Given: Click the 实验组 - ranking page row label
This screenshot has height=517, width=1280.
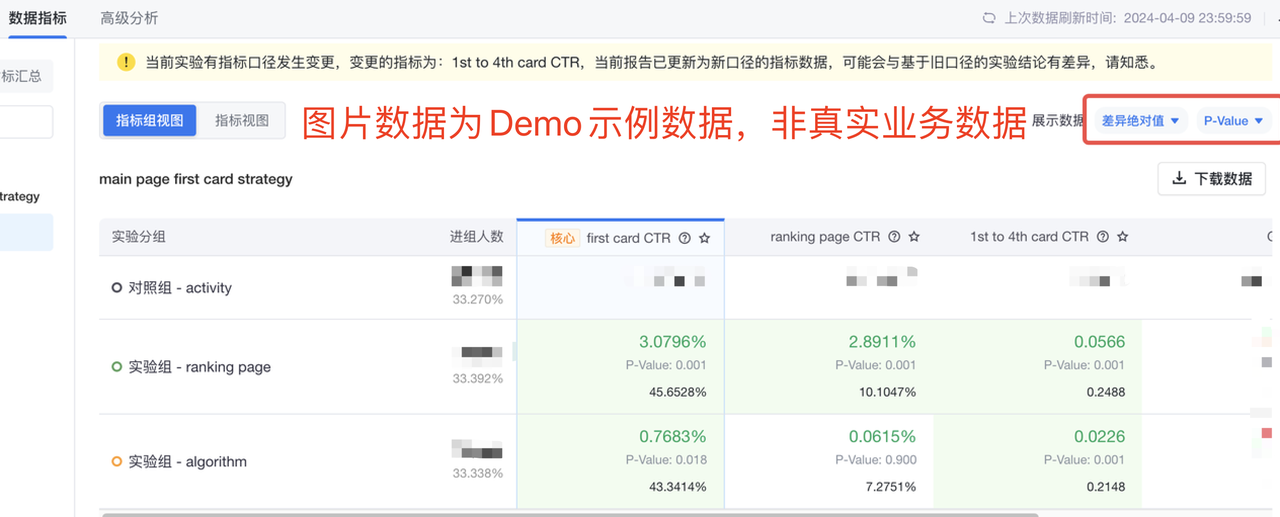Looking at the screenshot, I should click(x=200, y=367).
